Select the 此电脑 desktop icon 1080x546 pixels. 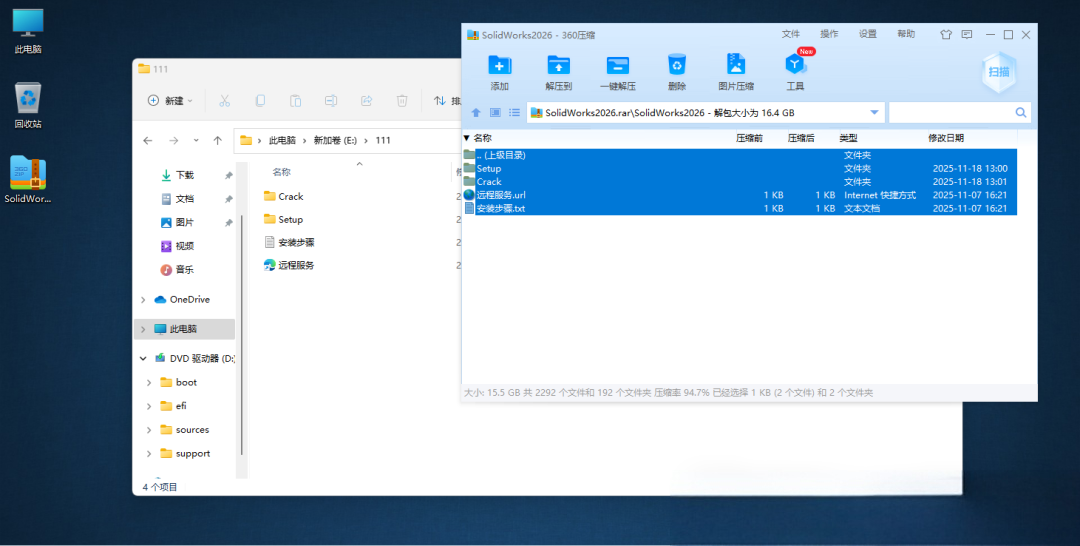(x=28, y=32)
